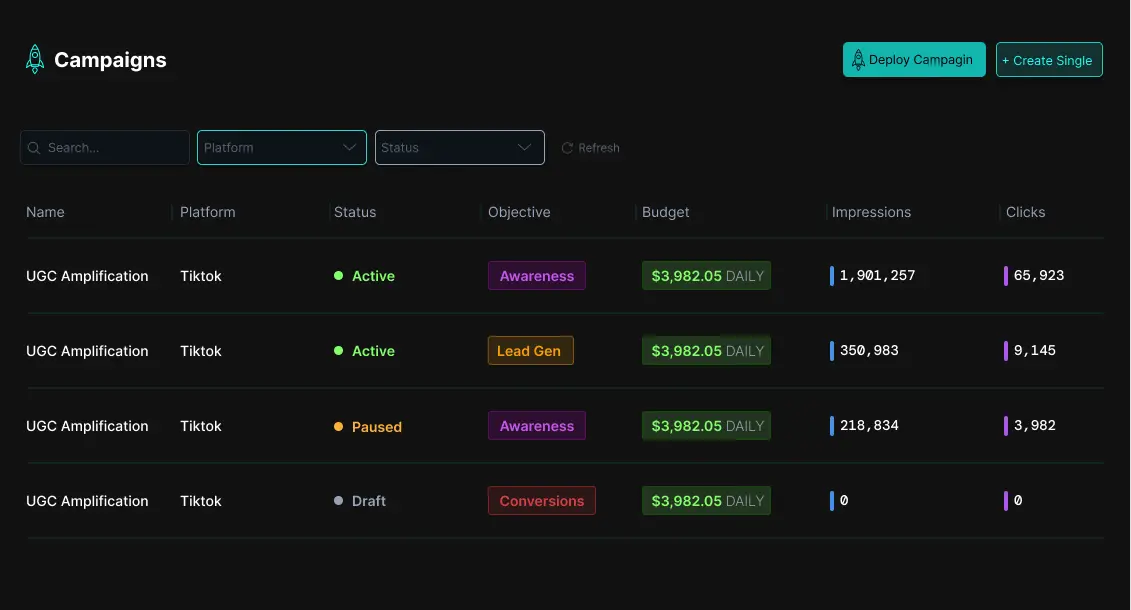The height and width of the screenshot is (610, 1131).
Task: Click the rocket icon inside Deploy Campaign button
Action: pyautogui.click(x=858, y=59)
